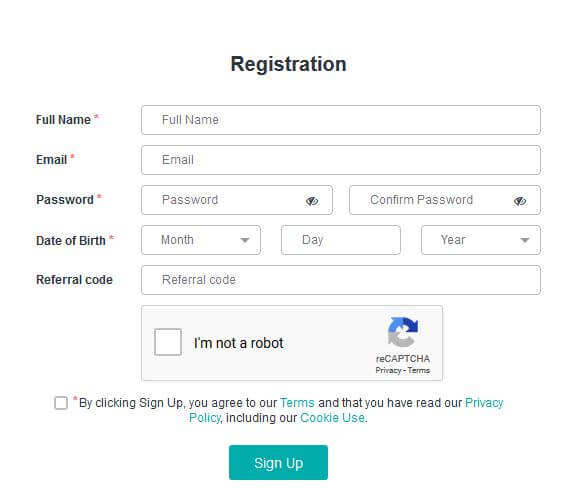Focus the Full Name input field
Viewport: 576px width, 495px height.
point(341,120)
